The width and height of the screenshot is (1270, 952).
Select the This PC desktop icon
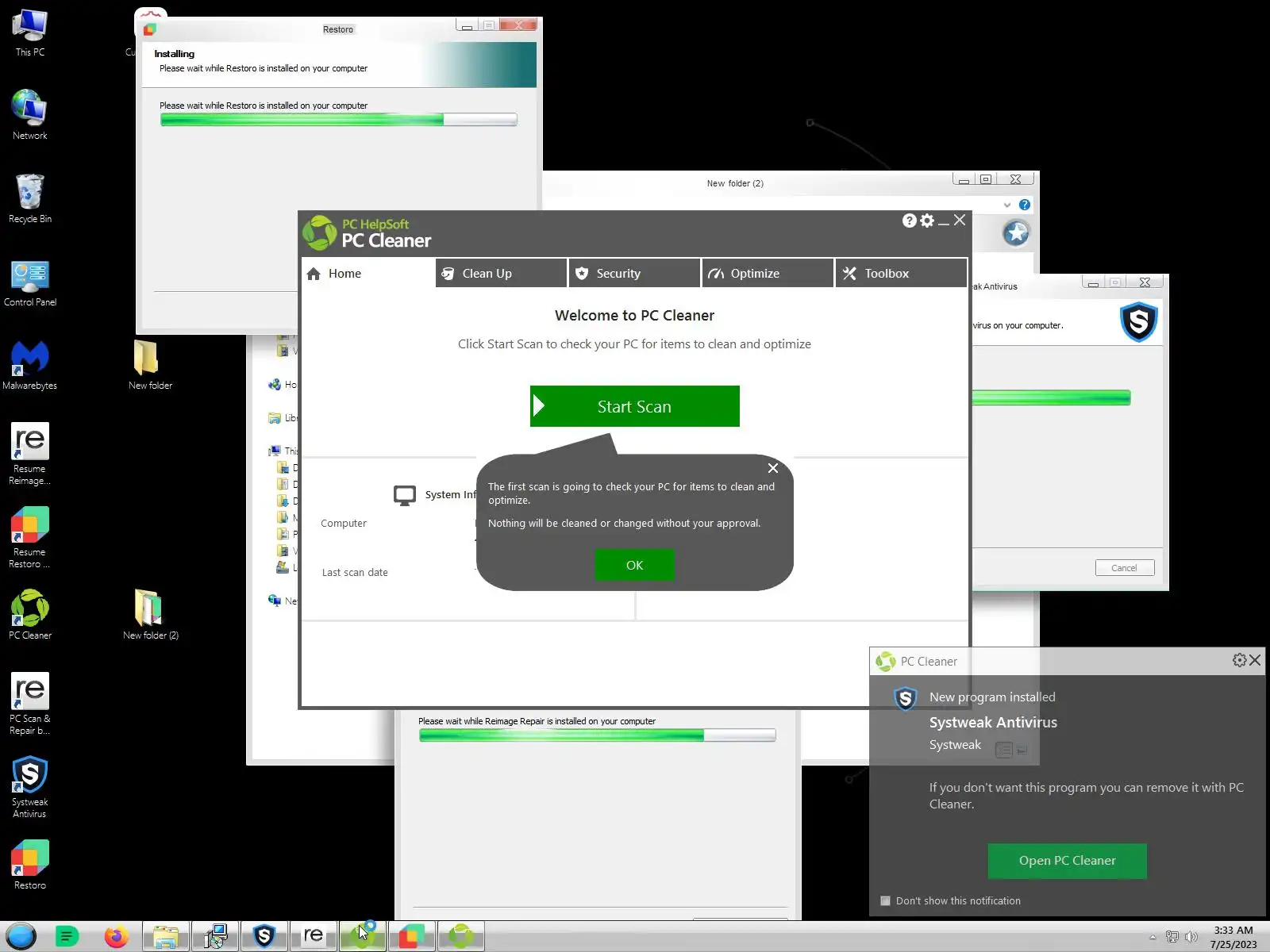click(30, 33)
